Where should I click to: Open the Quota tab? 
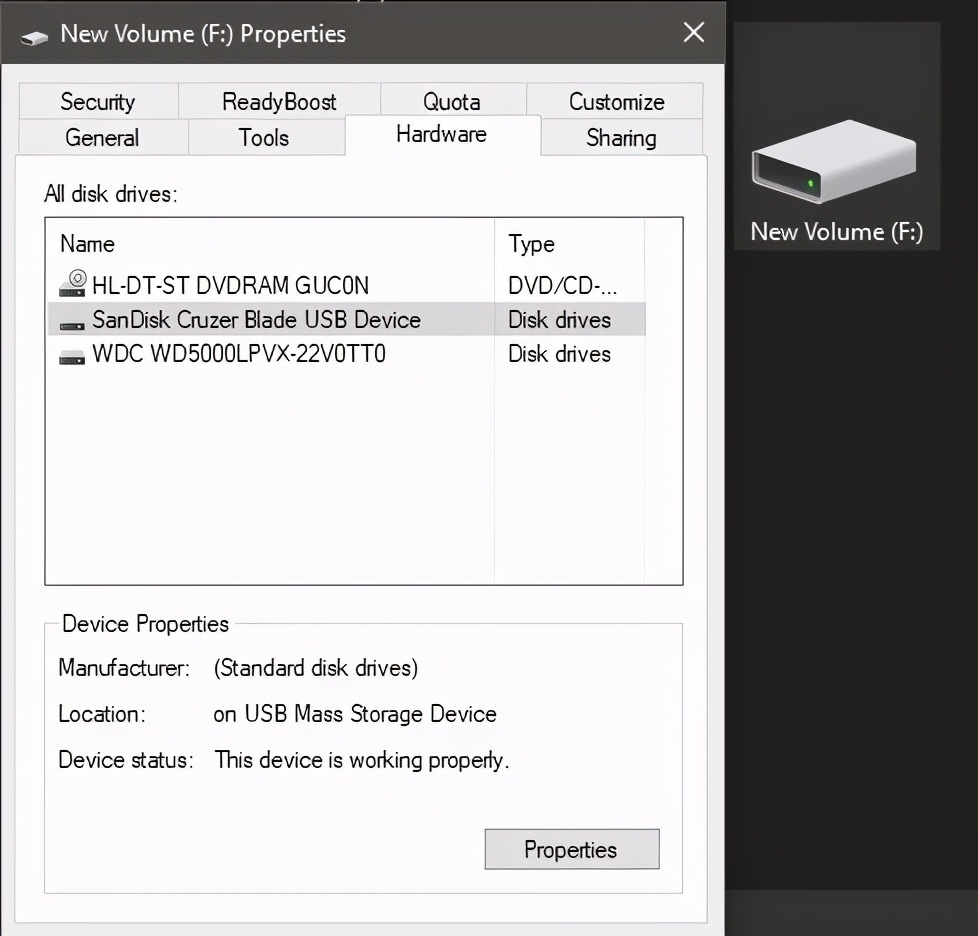(452, 101)
